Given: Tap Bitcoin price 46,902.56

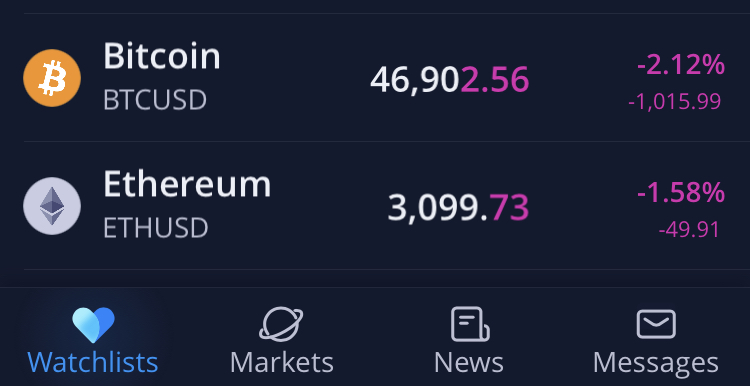Looking at the screenshot, I should pyautogui.click(x=450, y=80).
